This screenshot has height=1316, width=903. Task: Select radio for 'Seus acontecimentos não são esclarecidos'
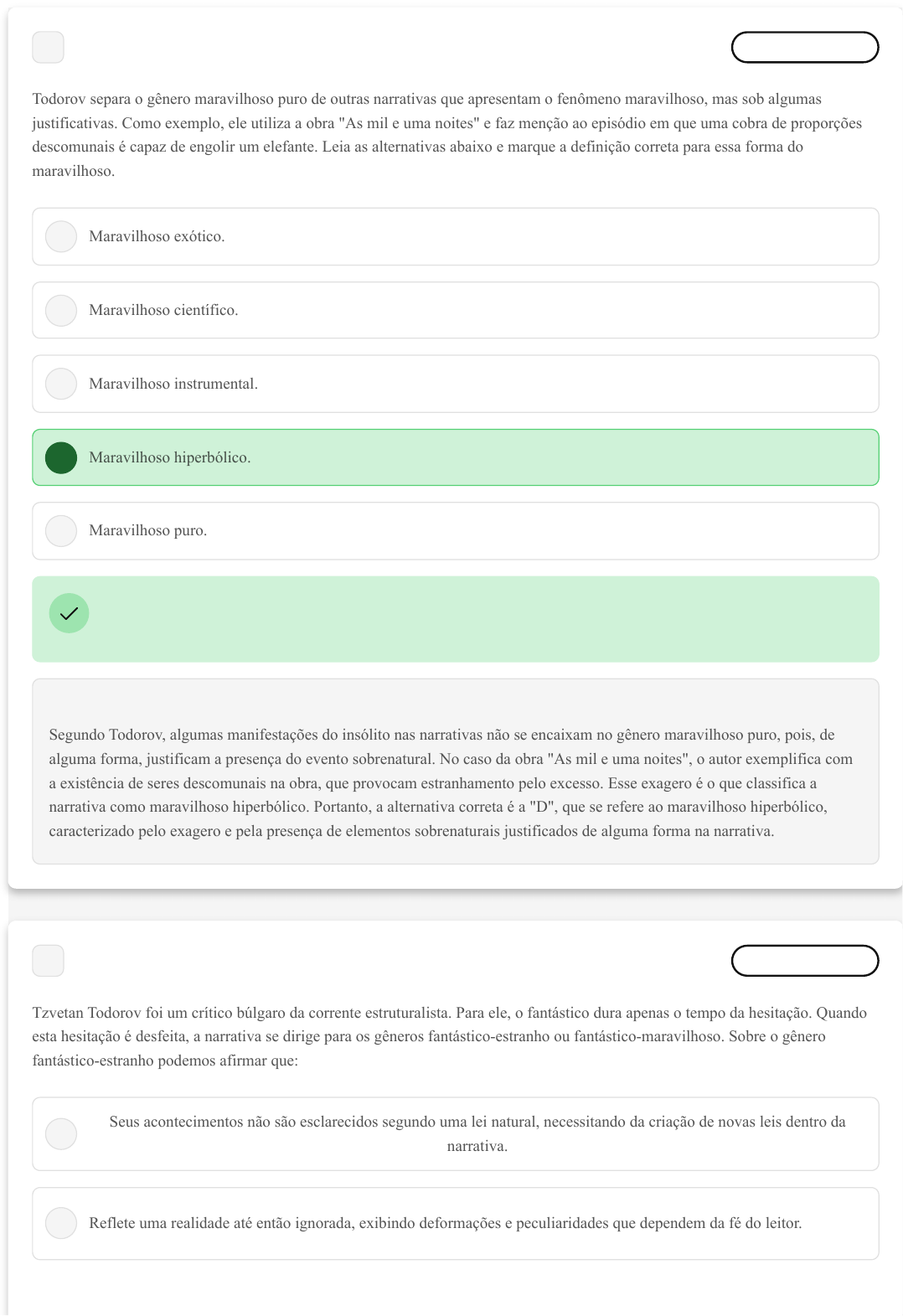pyautogui.click(x=61, y=1134)
